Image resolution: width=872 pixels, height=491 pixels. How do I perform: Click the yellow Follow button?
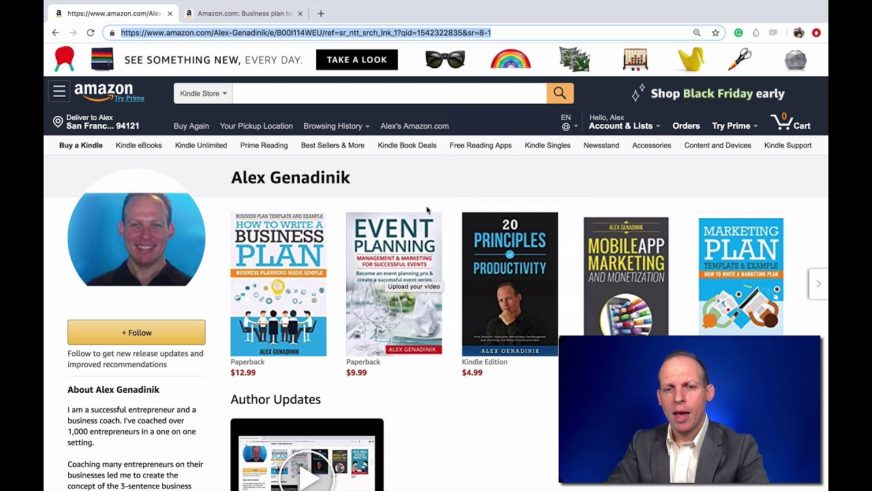tap(136, 332)
